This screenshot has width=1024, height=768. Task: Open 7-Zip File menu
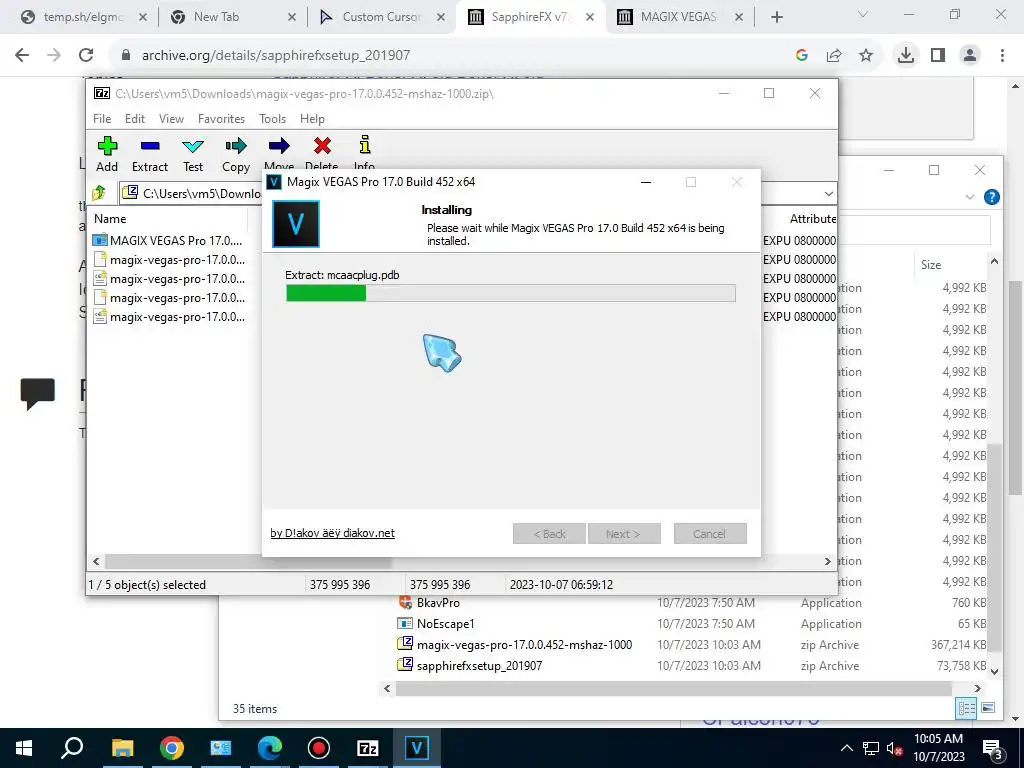(102, 119)
